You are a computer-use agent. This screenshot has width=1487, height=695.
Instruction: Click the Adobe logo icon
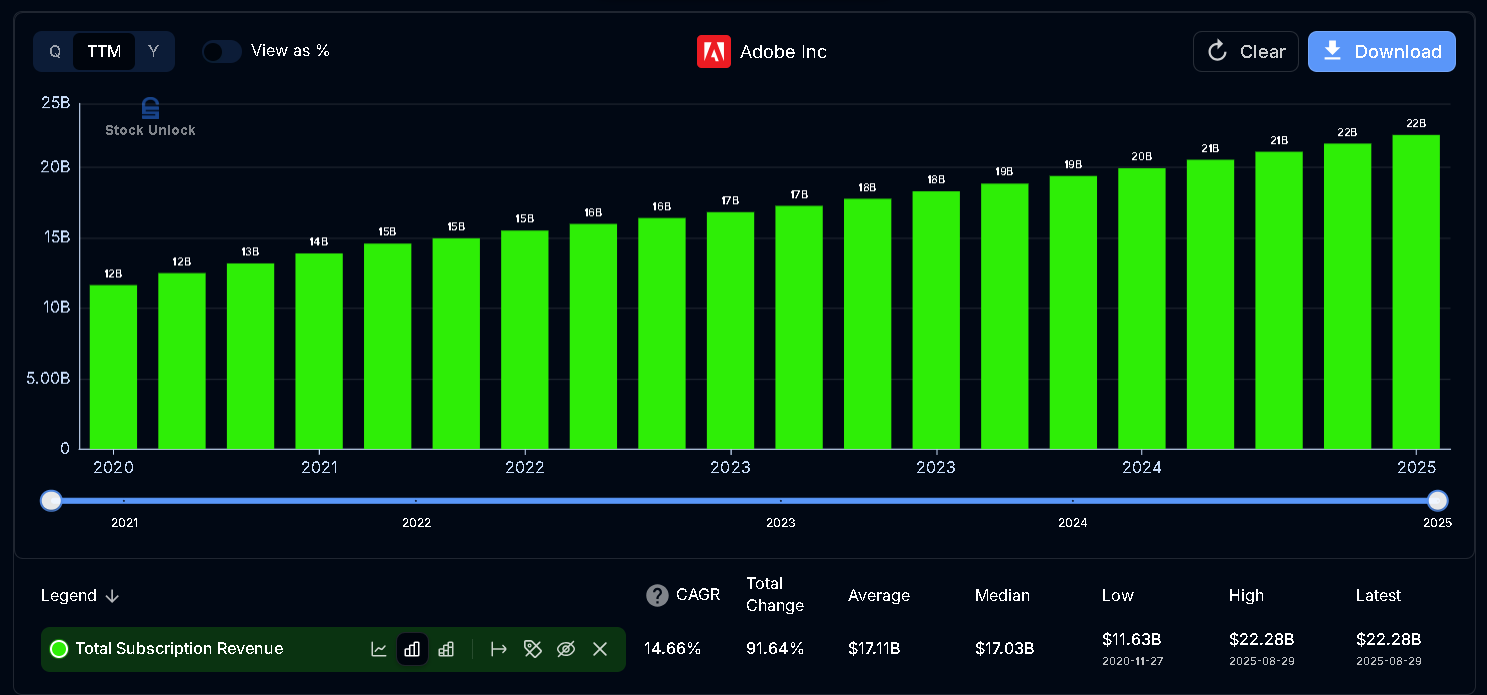click(x=714, y=52)
